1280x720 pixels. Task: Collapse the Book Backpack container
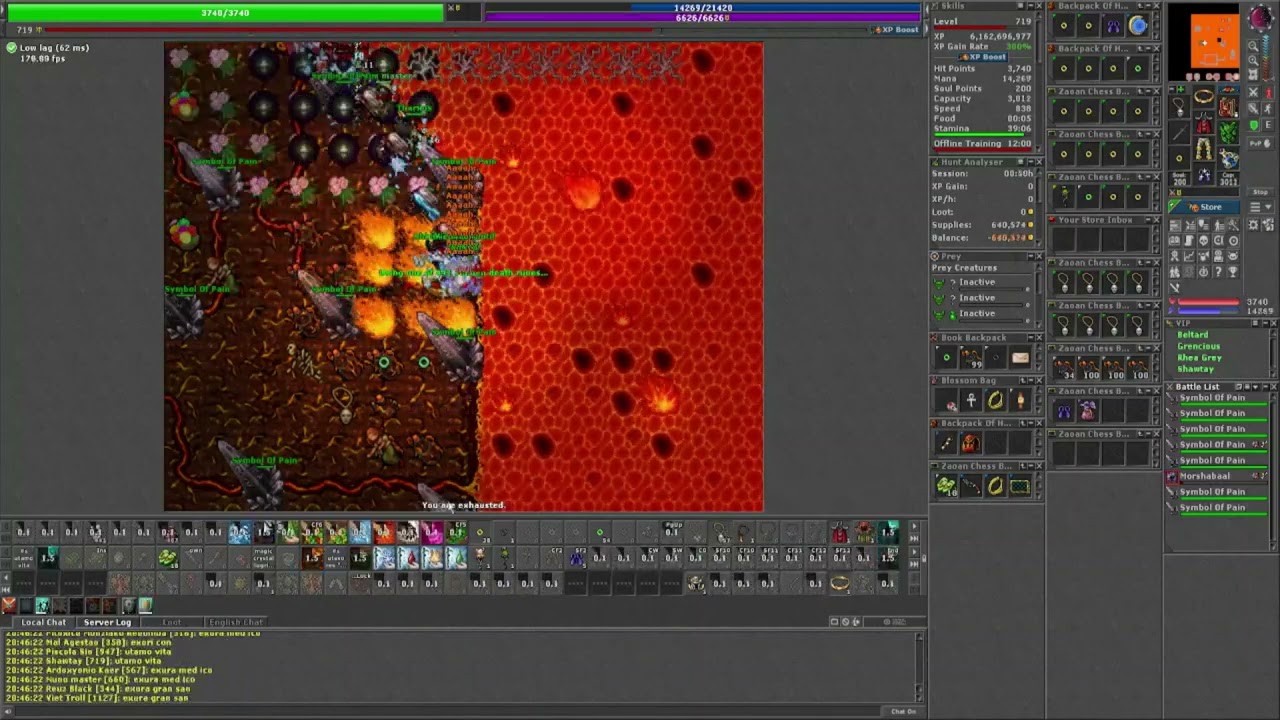(1031, 338)
